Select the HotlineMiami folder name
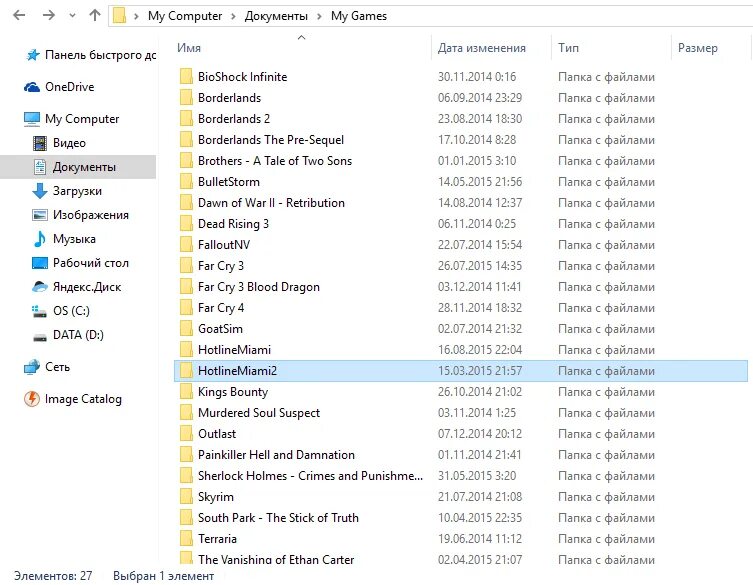The width and height of the screenshot is (753, 585). coord(234,350)
